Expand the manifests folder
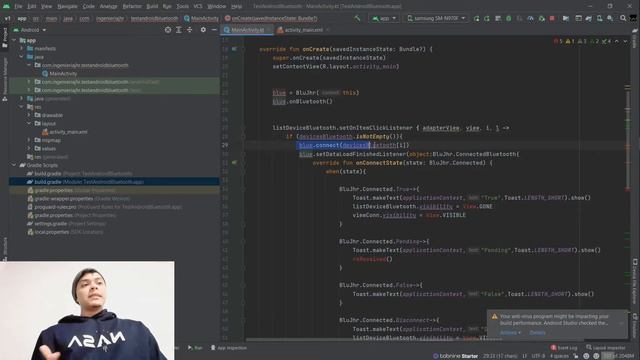 pyautogui.click(x=22, y=49)
